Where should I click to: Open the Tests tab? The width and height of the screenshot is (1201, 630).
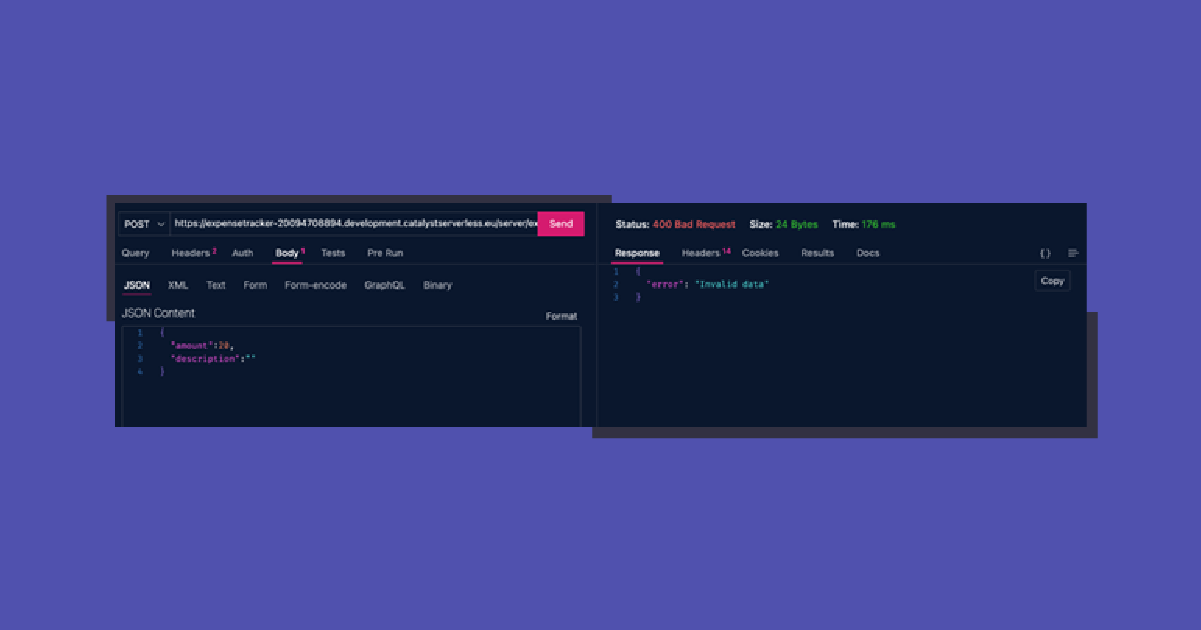coord(333,253)
